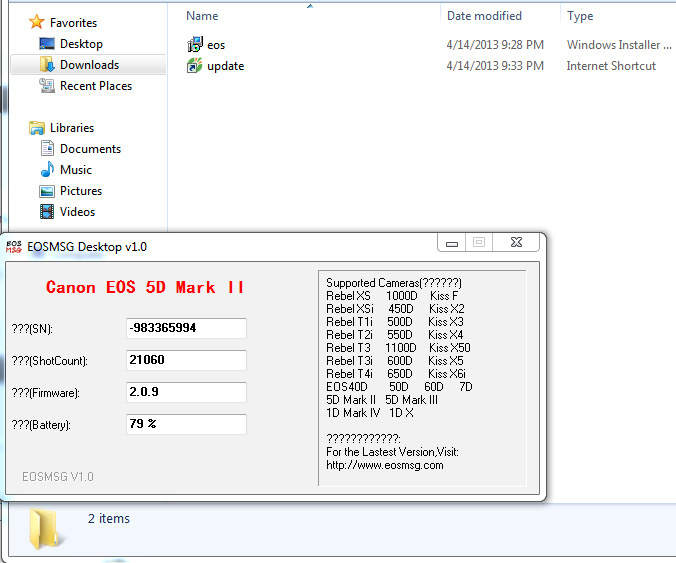Select the file named eos

pyautogui.click(x=216, y=45)
